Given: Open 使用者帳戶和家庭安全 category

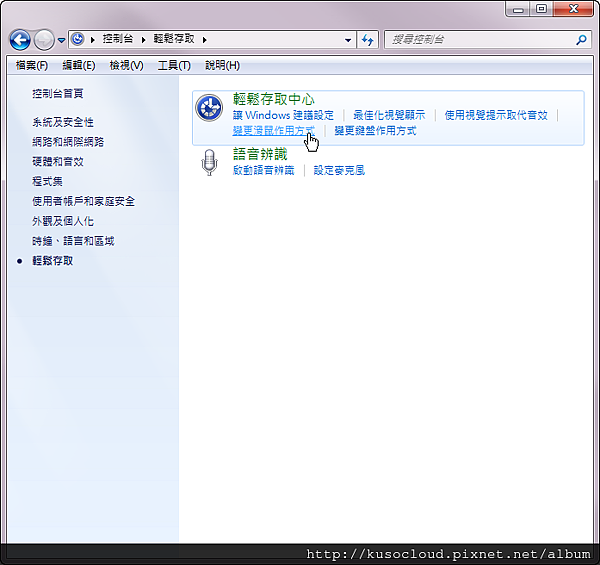Looking at the screenshot, I should pyautogui.click(x=83, y=201).
